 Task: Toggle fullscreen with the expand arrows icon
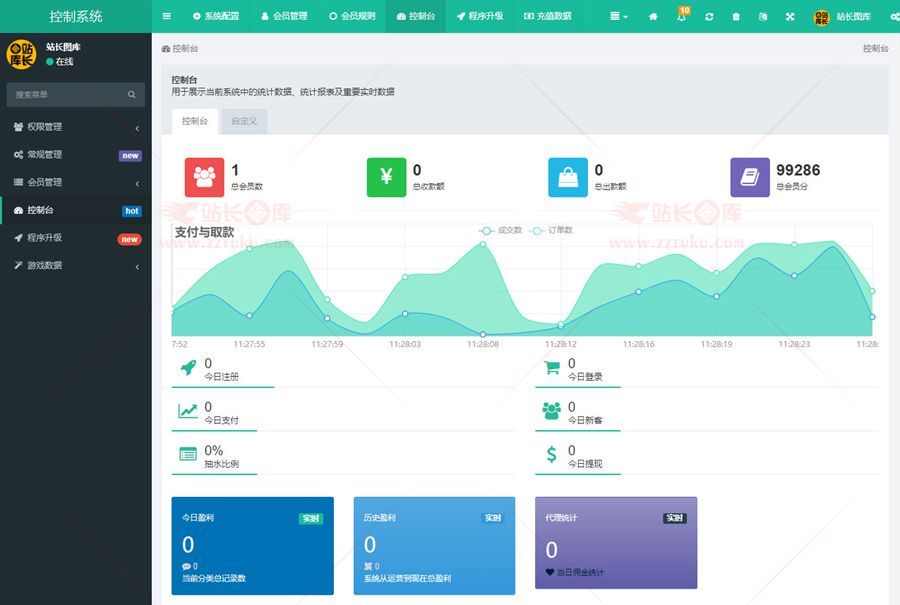click(x=790, y=17)
